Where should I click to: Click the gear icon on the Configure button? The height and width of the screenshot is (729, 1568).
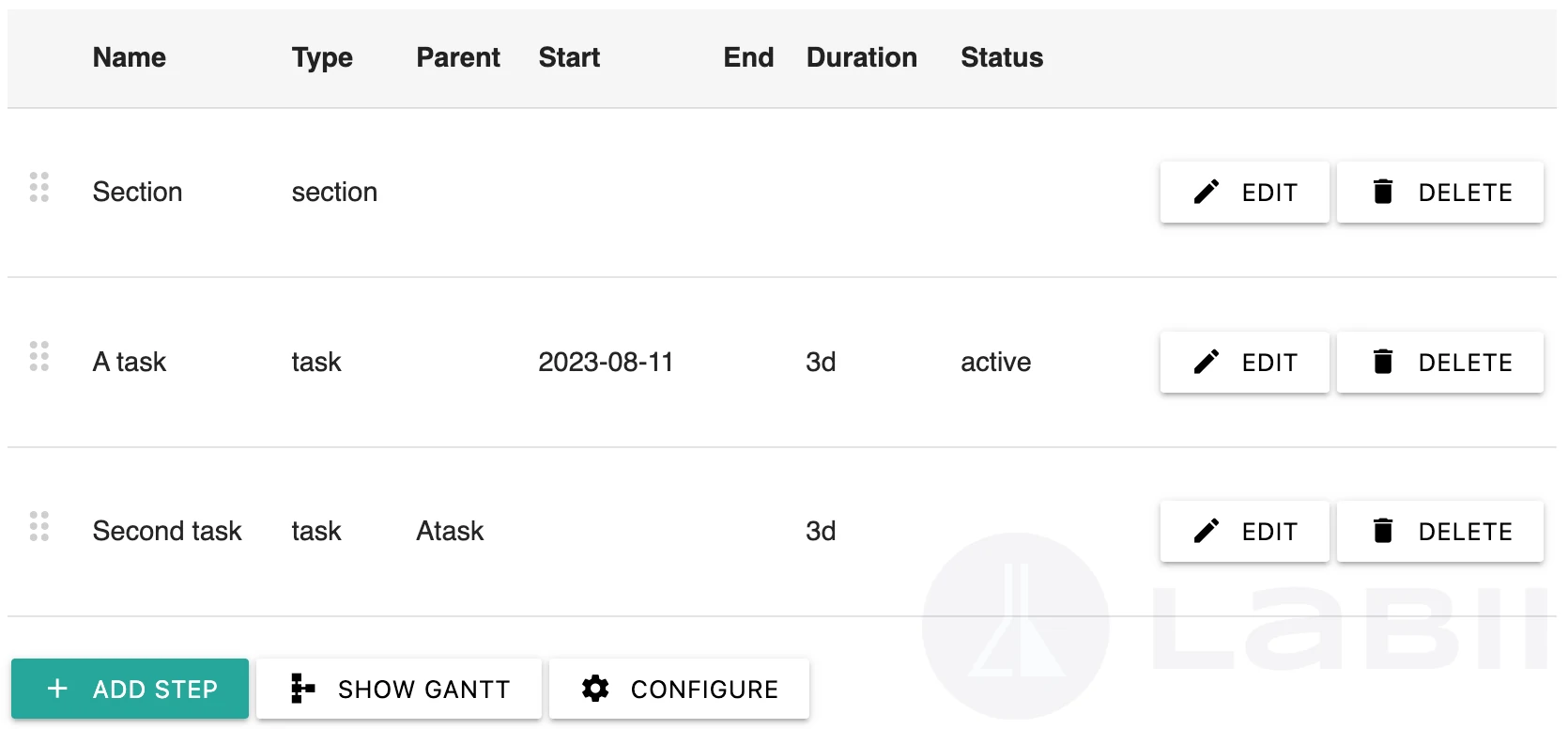[x=595, y=689]
